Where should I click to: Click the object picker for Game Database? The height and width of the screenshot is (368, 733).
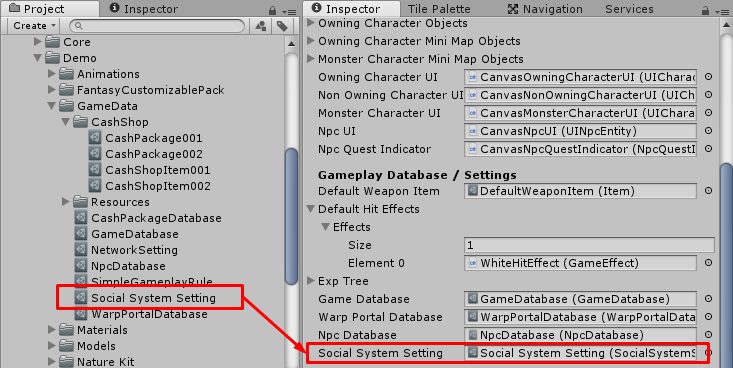[x=708, y=299]
